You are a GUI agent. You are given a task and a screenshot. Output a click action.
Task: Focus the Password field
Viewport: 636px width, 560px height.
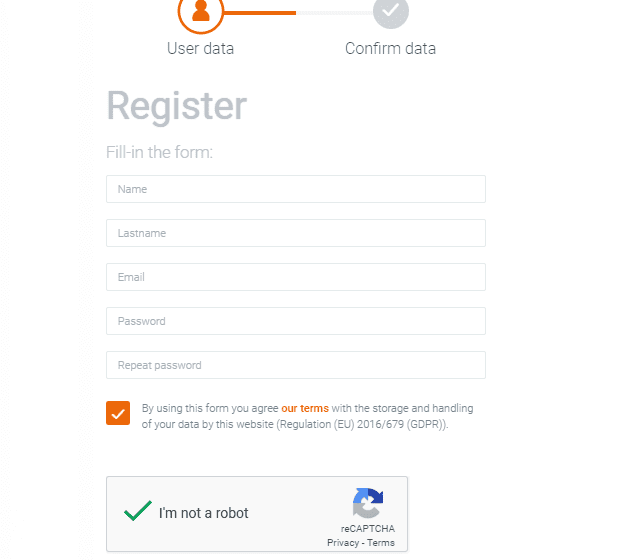(295, 321)
